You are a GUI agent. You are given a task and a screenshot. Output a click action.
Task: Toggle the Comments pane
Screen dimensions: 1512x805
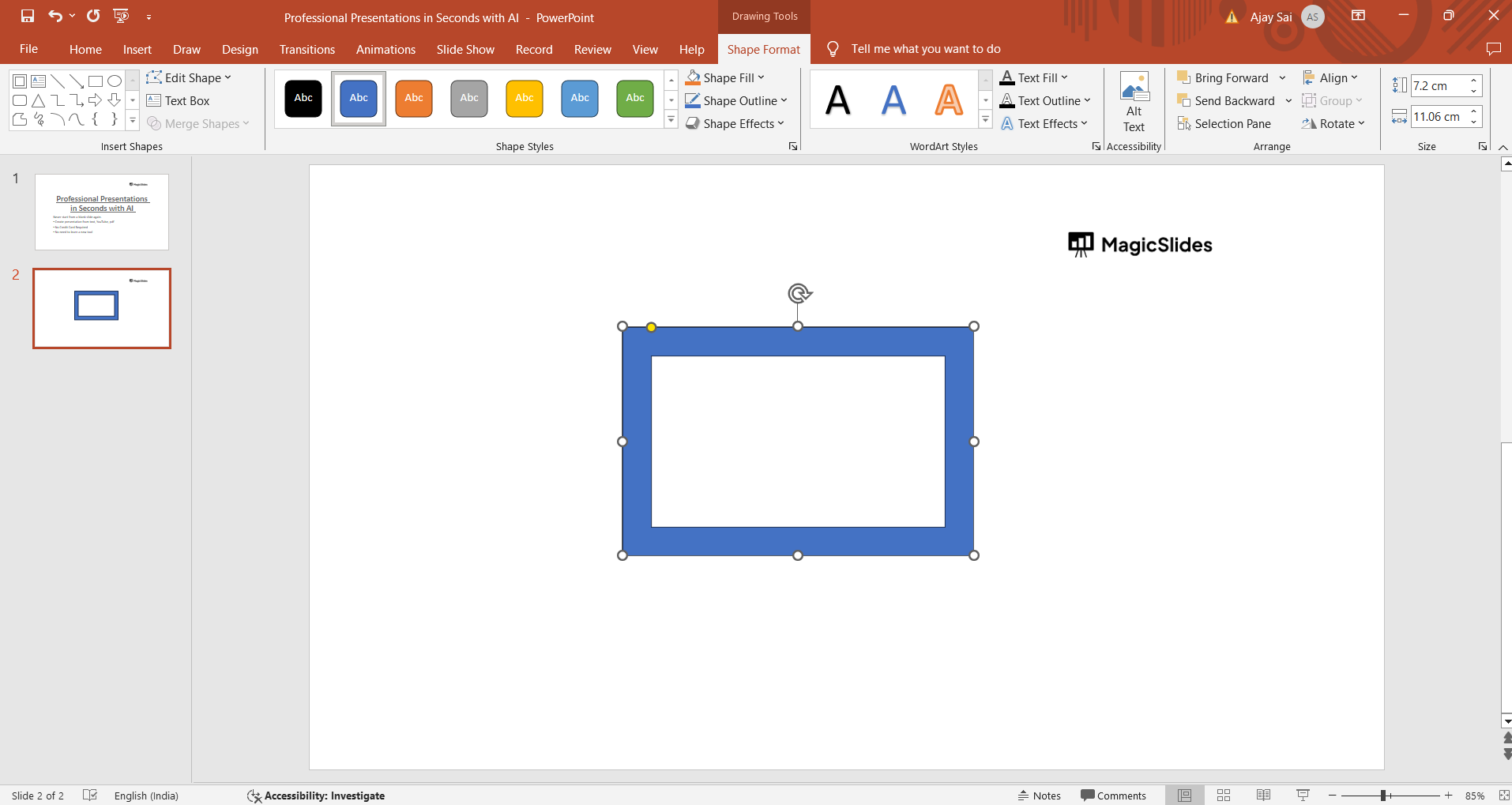[1113, 796]
